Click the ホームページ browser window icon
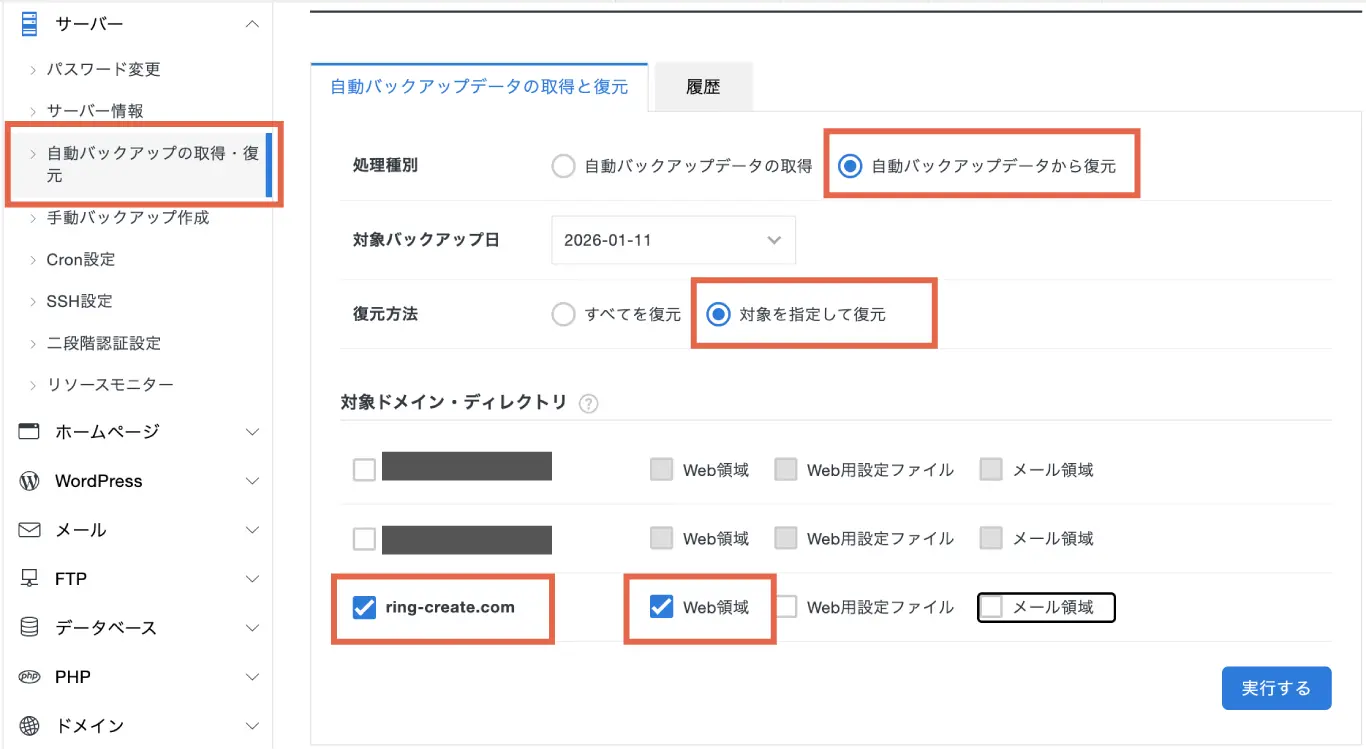The height and width of the screenshot is (749, 1366). (x=29, y=432)
